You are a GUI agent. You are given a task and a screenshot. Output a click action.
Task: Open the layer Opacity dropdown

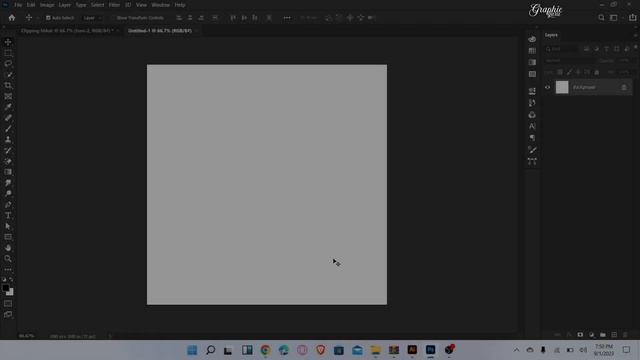(625, 60)
